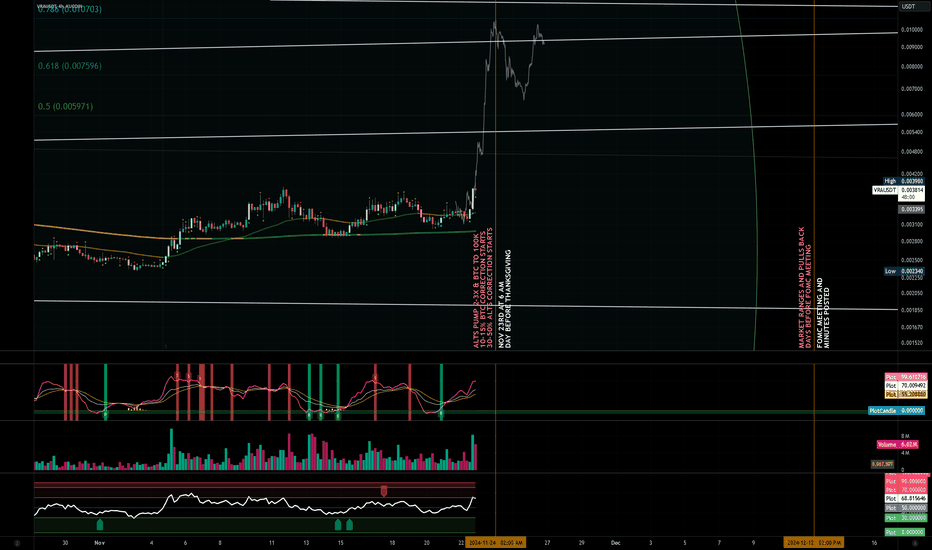
Task: Click the High price label on the scale
Action: point(903,181)
